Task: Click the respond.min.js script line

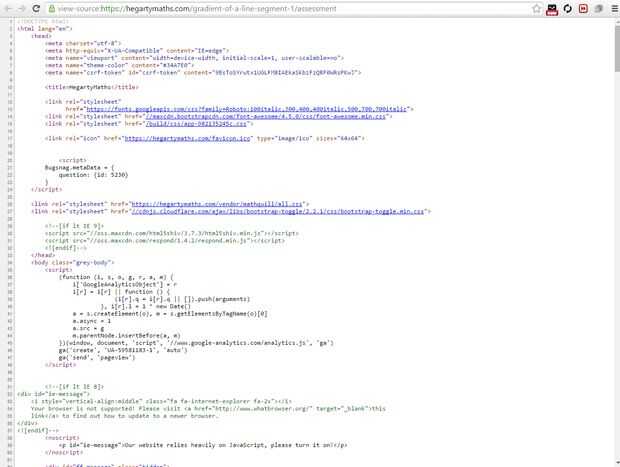Action: pos(164,240)
